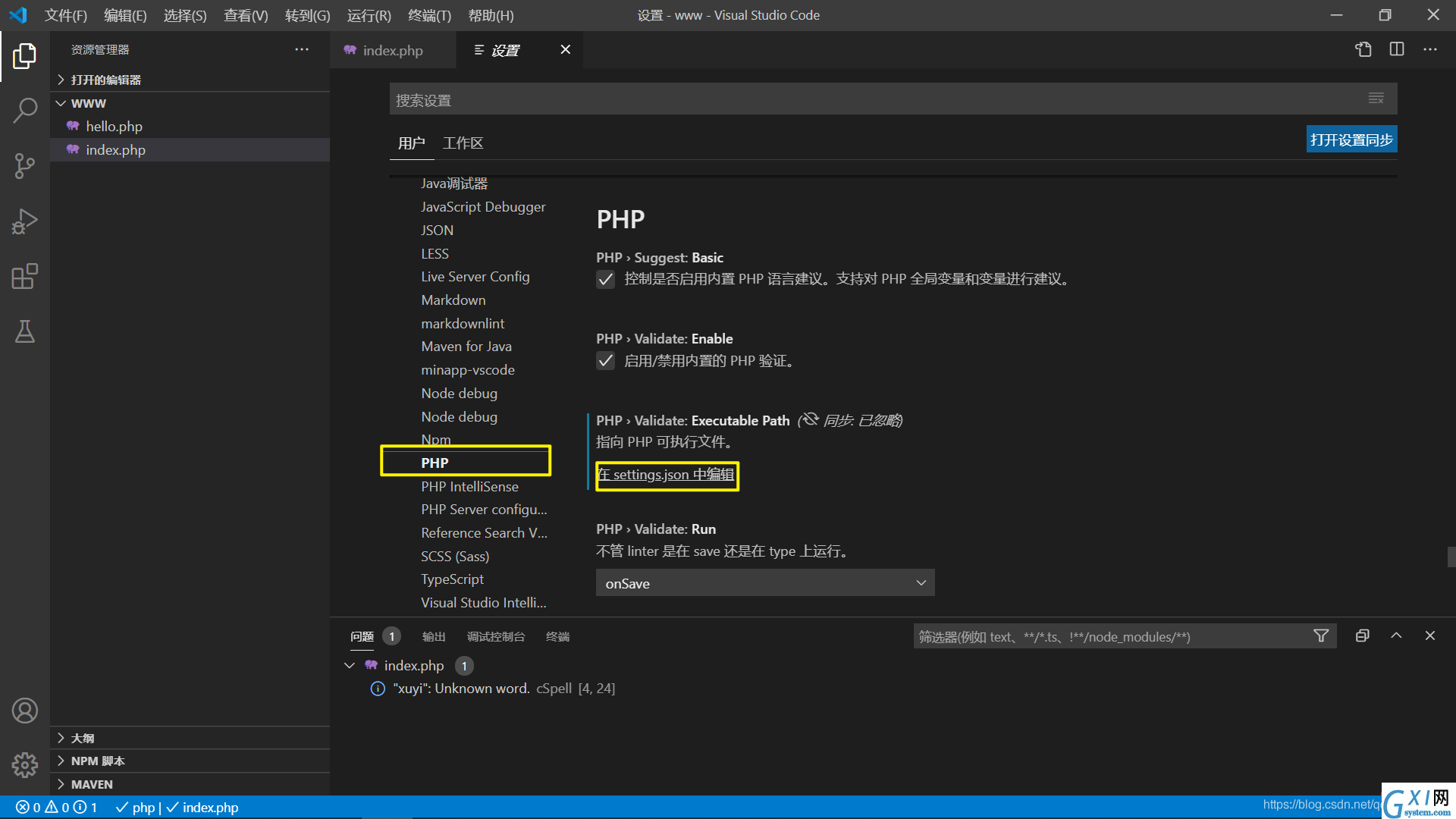This screenshot has height=819, width=1456.
Task: Switch to the Terminal panel tab
Action: [557, 637]
